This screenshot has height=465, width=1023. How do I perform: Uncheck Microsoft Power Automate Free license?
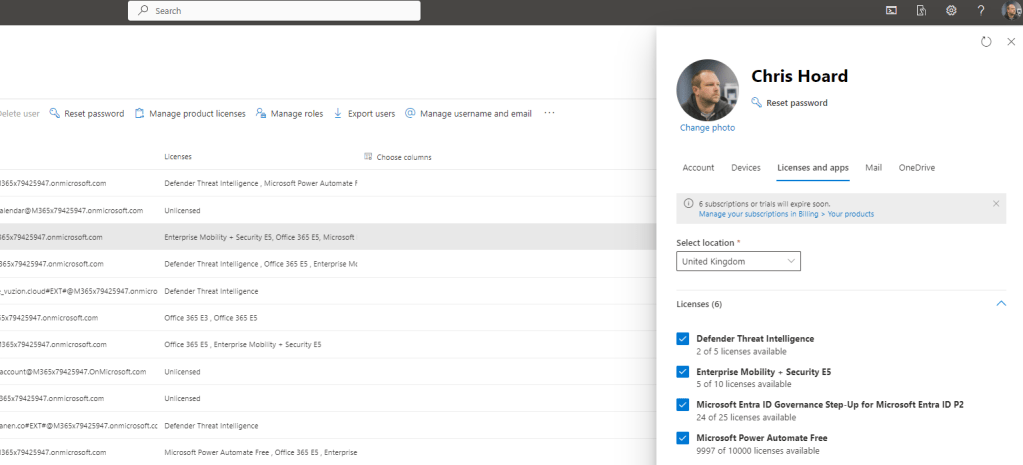pyautogui.click(x=683, y=438)
